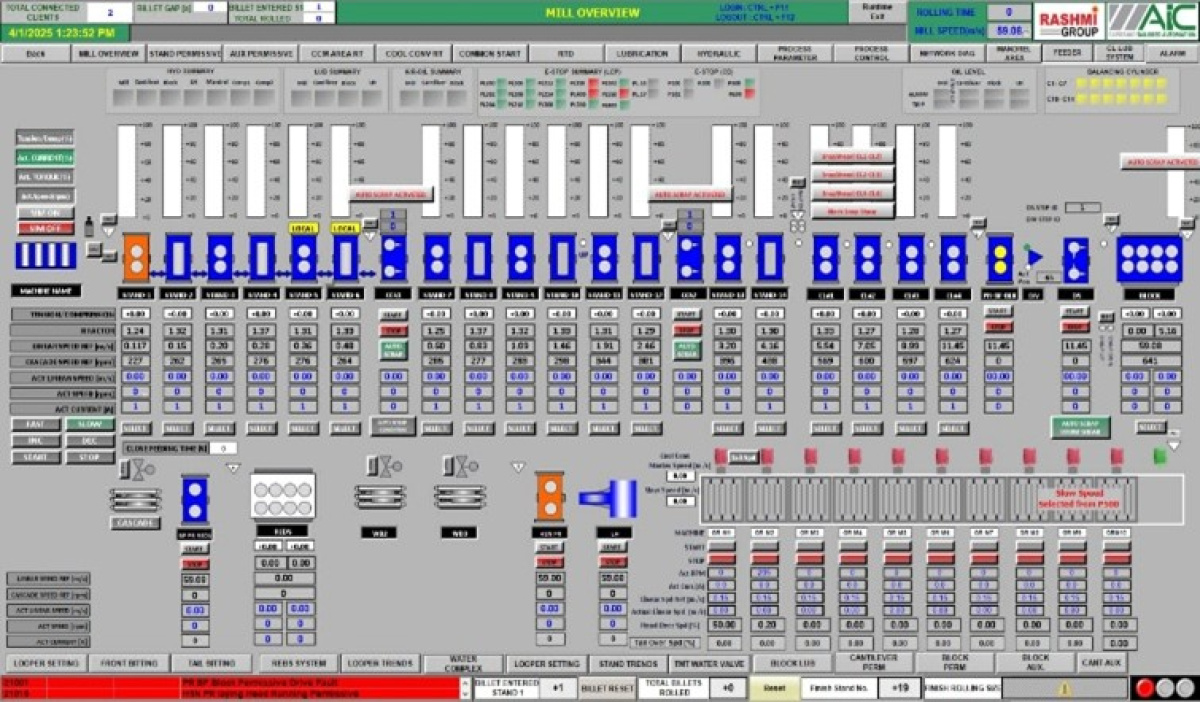1200x702 pixels.
Task: Open the STAND TRENDS page
Action: 629,663
